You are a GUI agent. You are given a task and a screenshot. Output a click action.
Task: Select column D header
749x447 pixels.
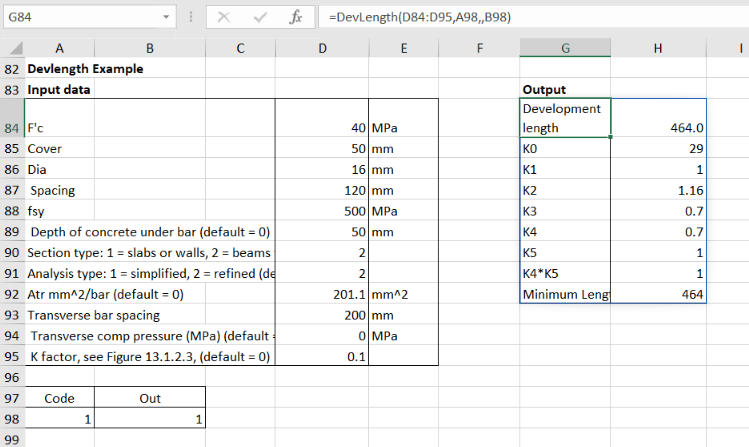[321, 49]
